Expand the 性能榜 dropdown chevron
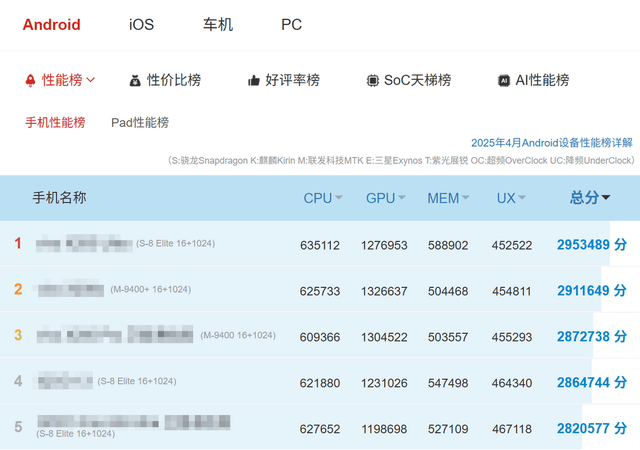Image resolution: width=640 pixels, height=450 pixels. pyautogui.click(x=91, y=80)
